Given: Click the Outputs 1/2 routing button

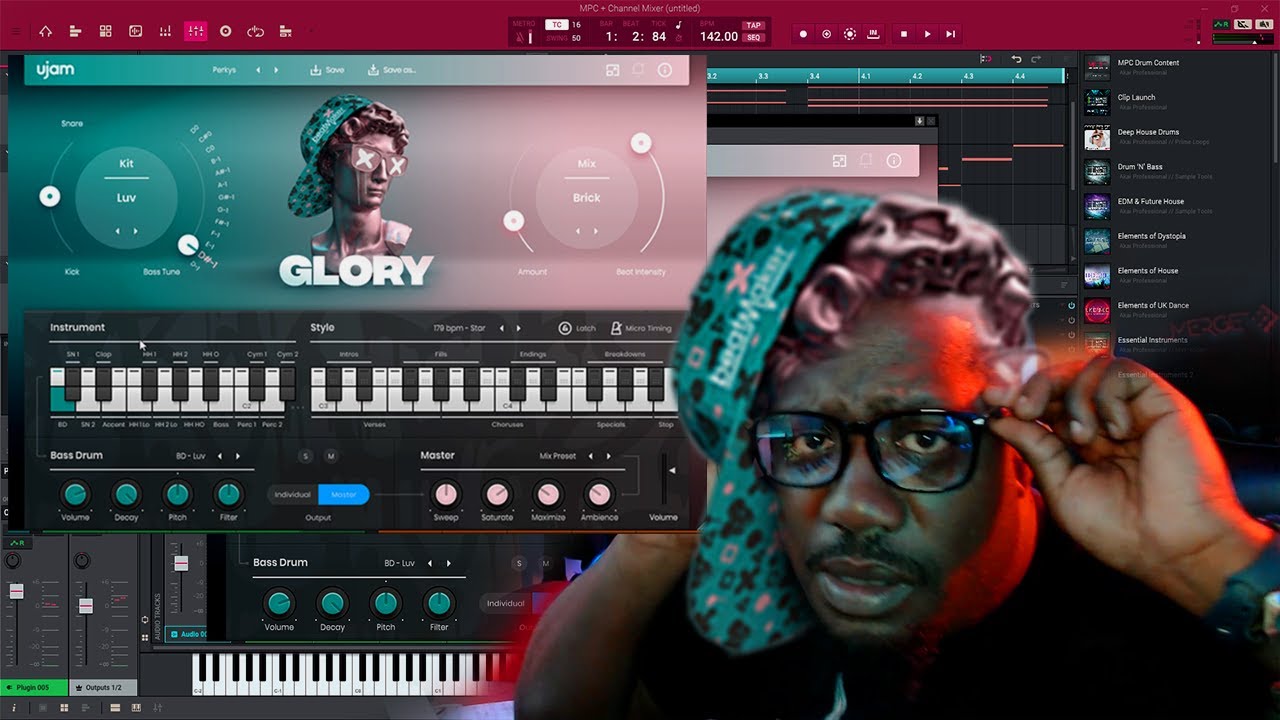Looking at the screenshot, I should click(x=103, y=687).
